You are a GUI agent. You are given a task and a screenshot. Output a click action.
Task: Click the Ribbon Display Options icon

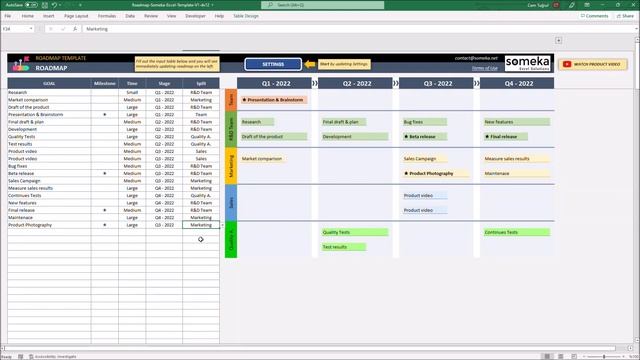pos(587,5)
